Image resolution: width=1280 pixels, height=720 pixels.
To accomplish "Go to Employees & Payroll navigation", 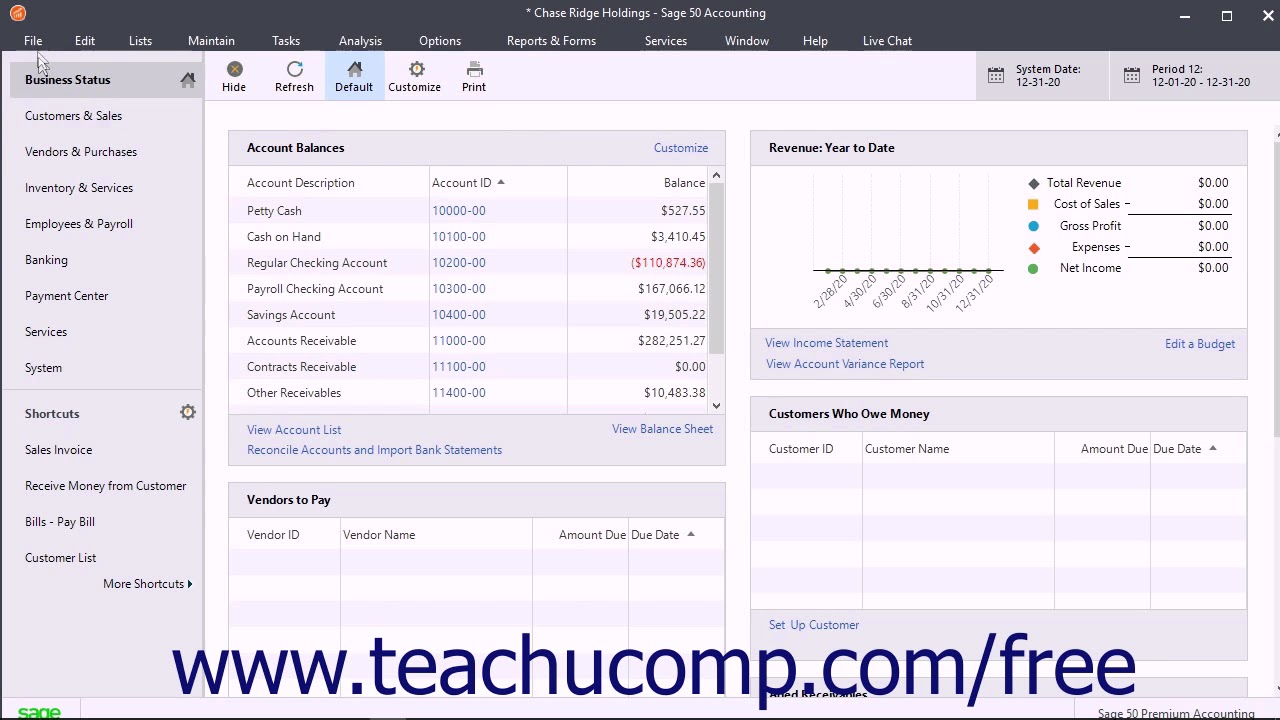I will 79,224.
